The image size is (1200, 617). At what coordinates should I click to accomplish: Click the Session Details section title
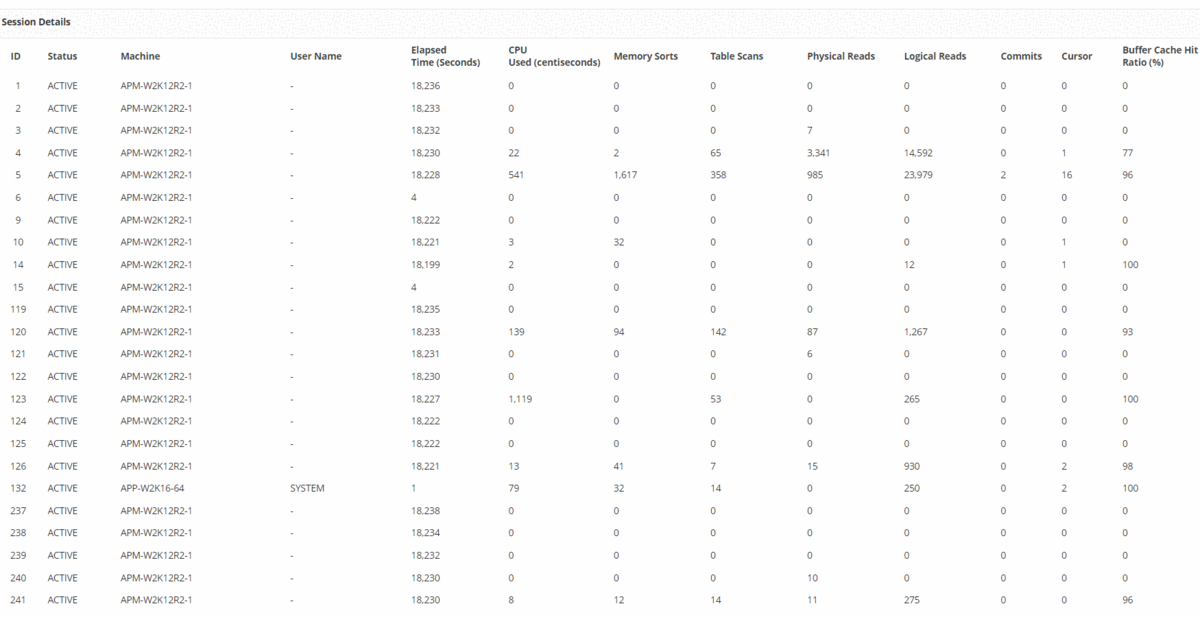pos(36,22)
